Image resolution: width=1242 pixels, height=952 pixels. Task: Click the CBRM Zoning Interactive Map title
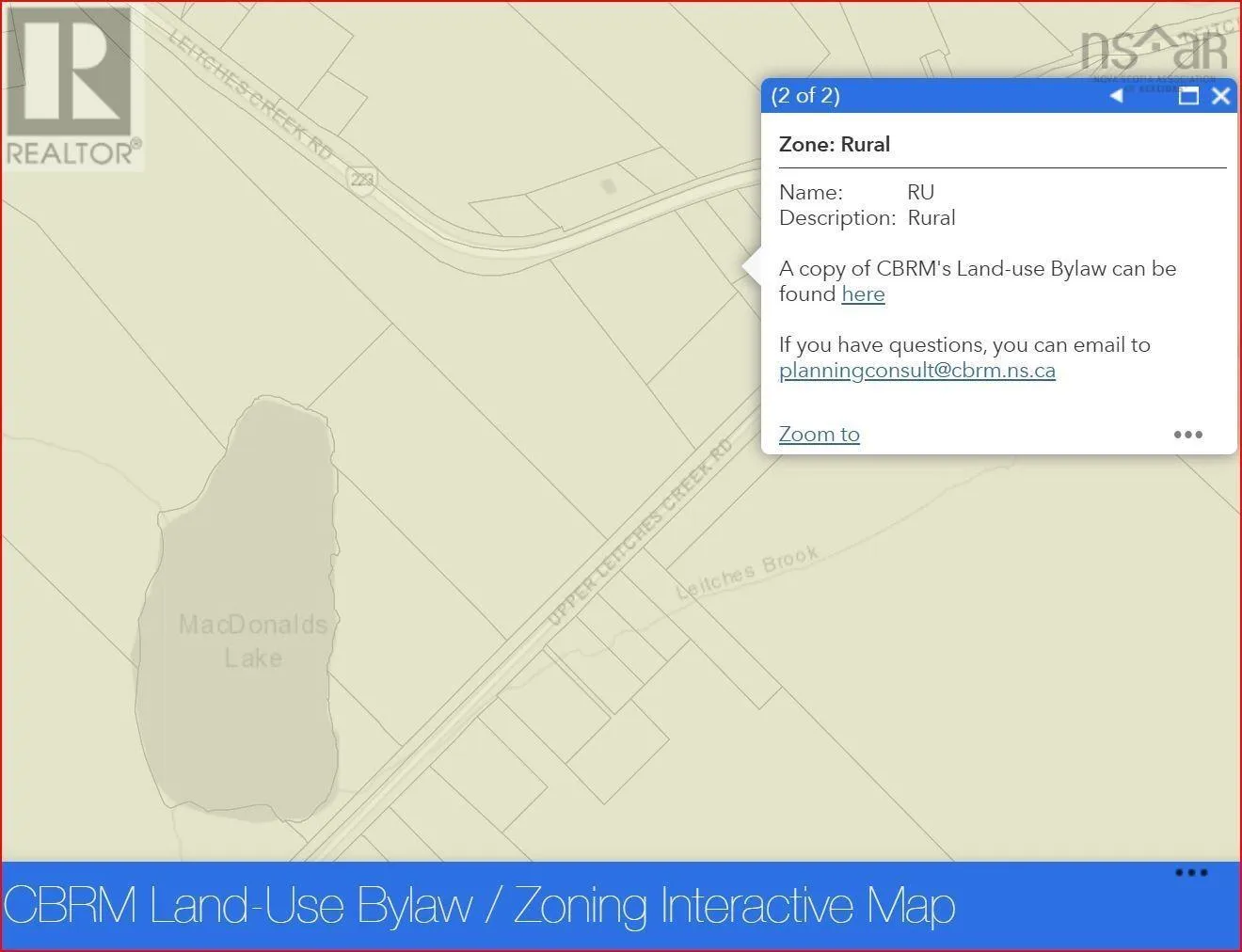point(480,906)
